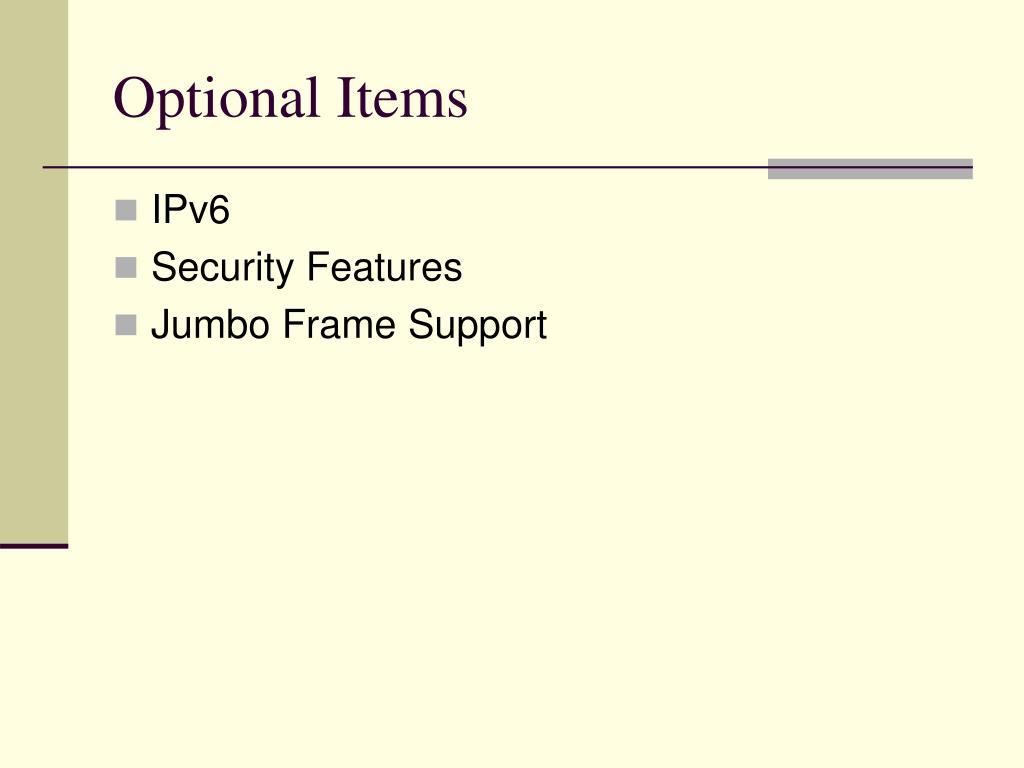The width and height of the screenshot is (1024, 768).
Task: Click the word 'Frame' in the third bullet
Action: 339,324
